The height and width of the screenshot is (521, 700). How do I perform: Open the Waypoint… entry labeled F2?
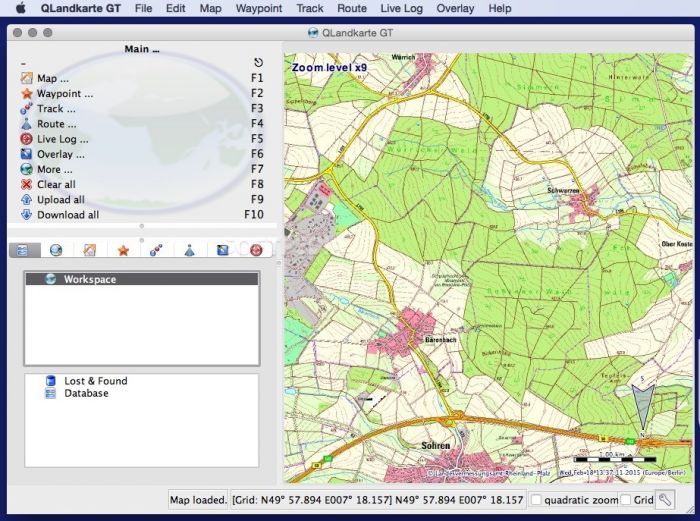tap(142, 93)
